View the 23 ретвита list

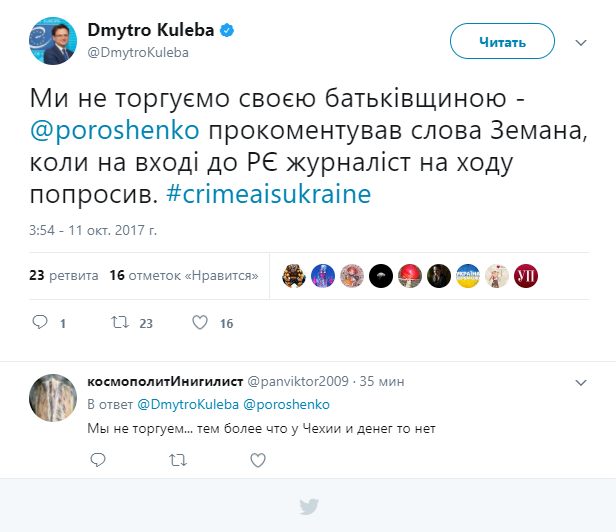pos(64,275)
